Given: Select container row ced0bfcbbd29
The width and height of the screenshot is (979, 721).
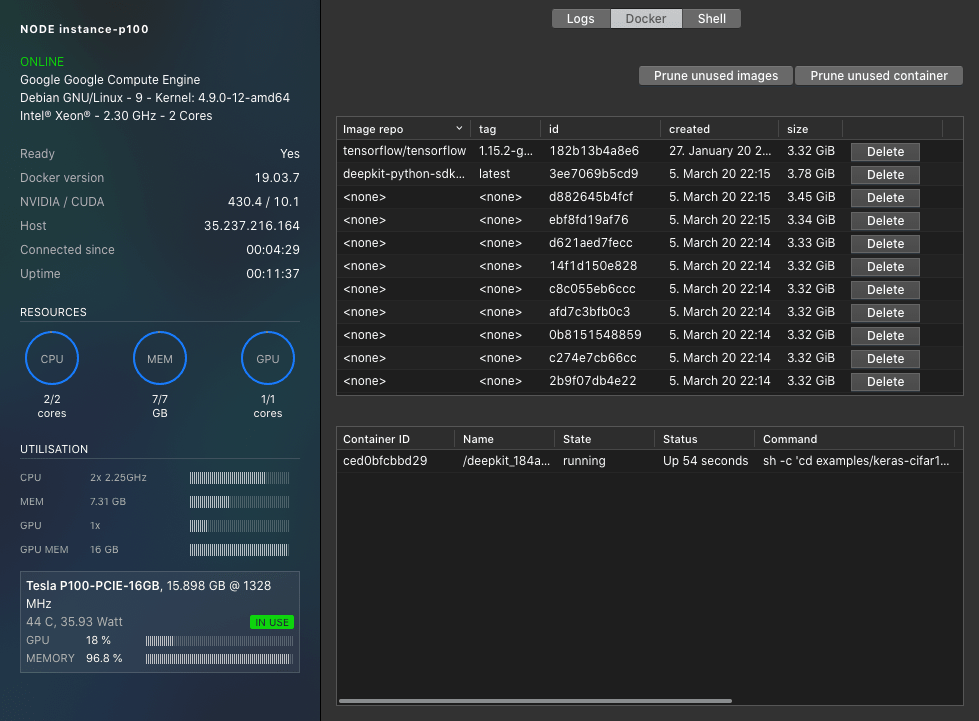Looking at the screenshot, I should point(649,461).
